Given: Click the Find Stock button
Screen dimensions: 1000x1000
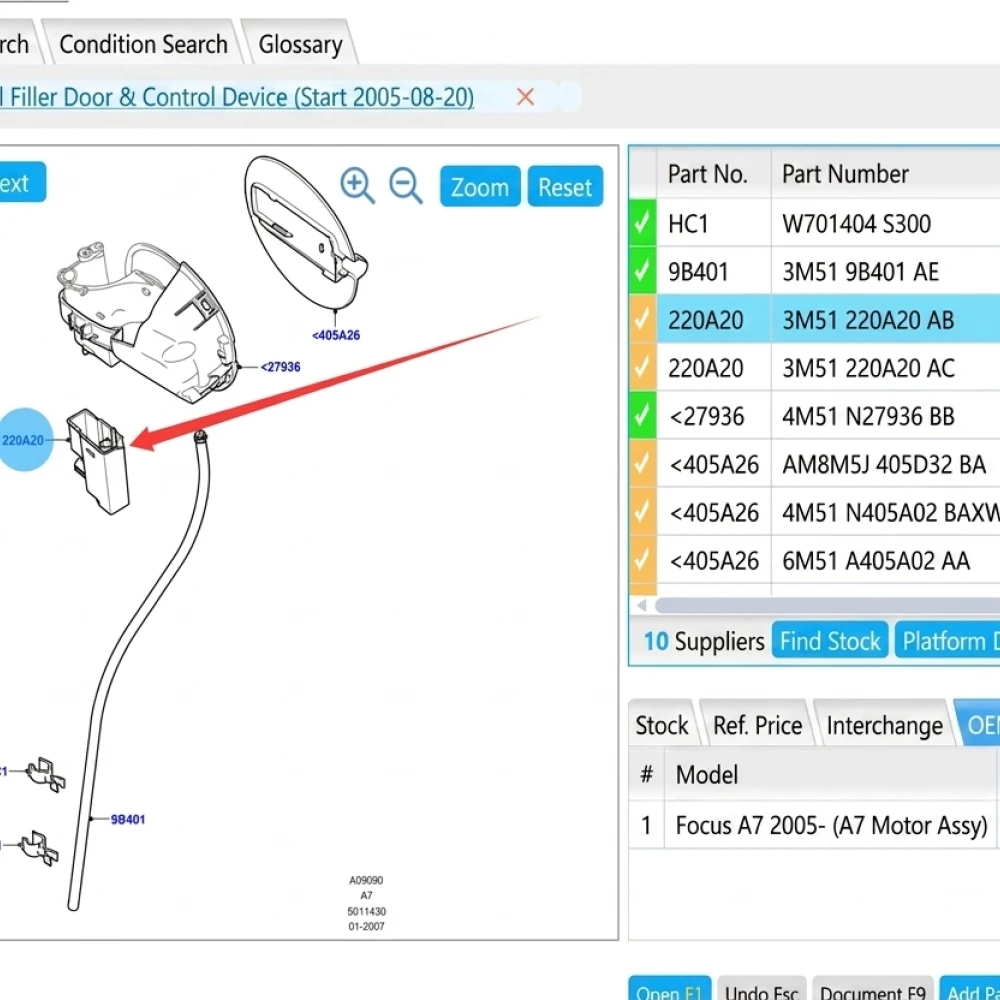Looking at the screenshot, I should click(830, 640).
